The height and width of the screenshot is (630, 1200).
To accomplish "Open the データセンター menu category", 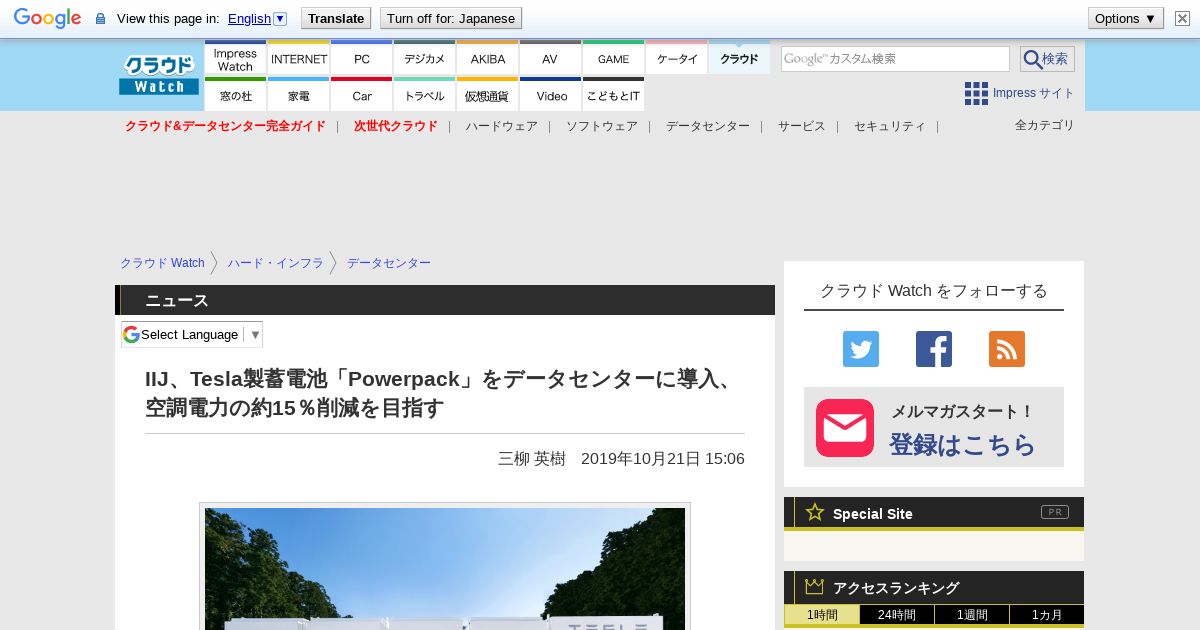I will coord(708,126).
